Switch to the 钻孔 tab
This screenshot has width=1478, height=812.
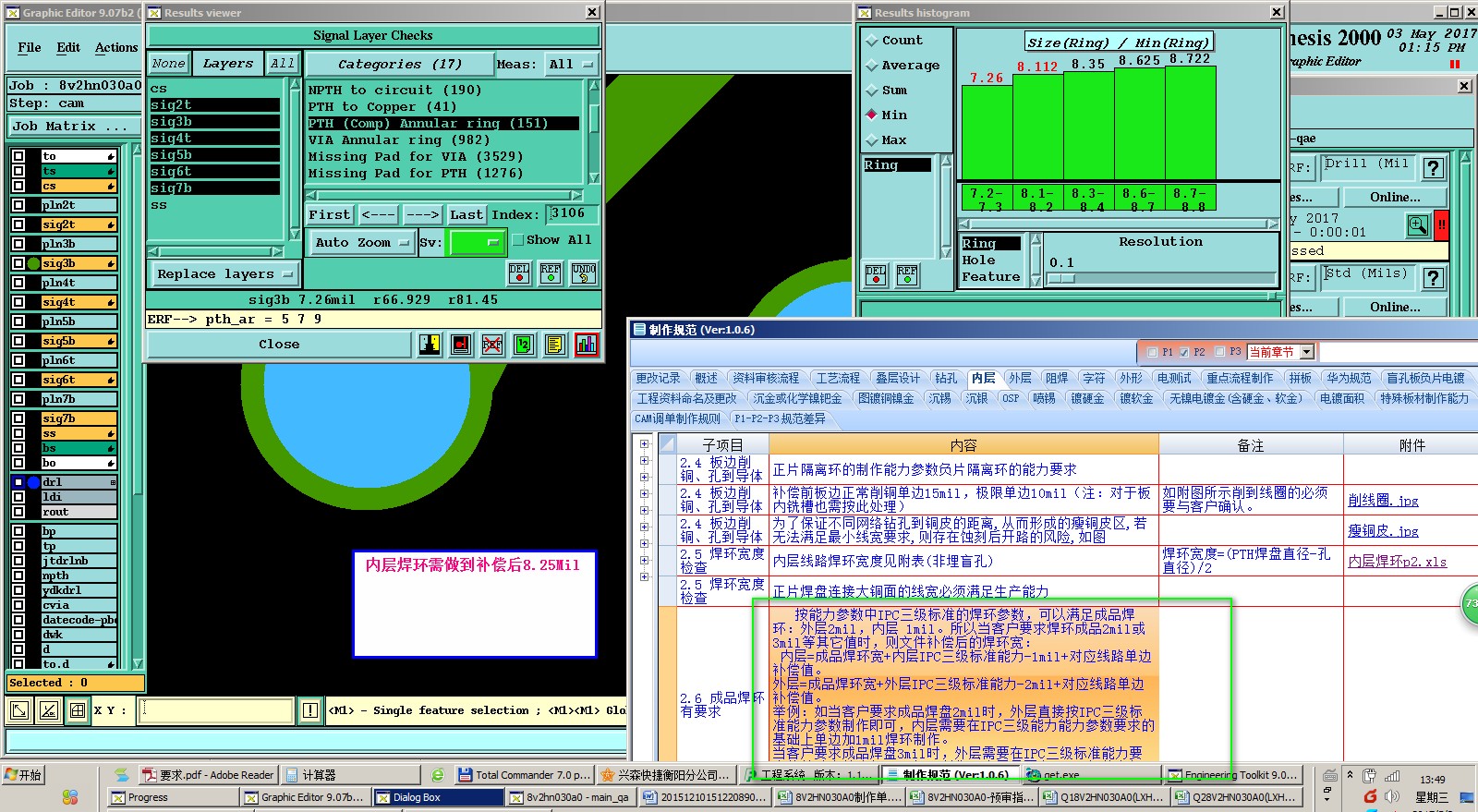click(x=946, y=378)
